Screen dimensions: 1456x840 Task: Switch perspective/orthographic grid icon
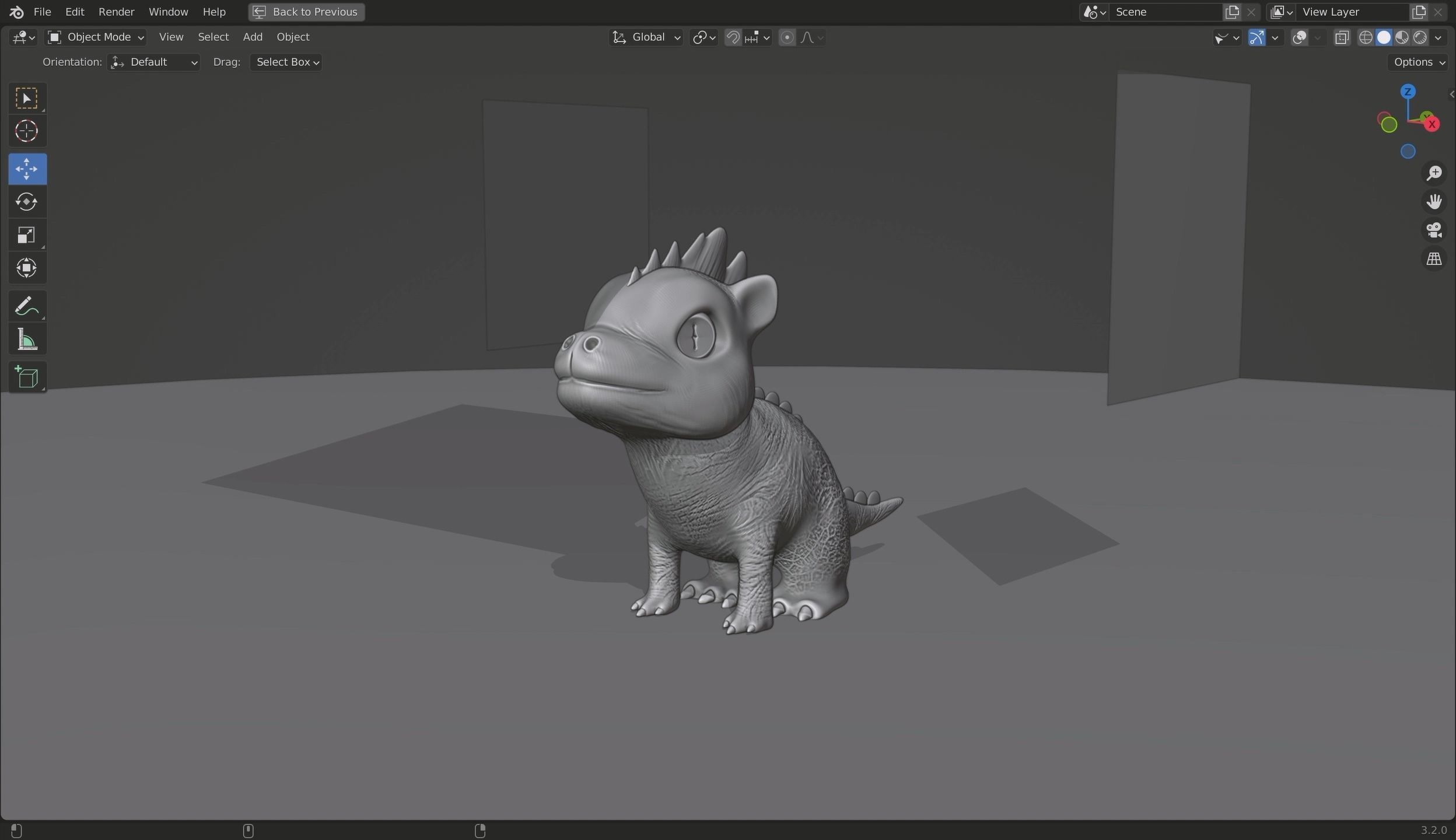point(1434,259)
